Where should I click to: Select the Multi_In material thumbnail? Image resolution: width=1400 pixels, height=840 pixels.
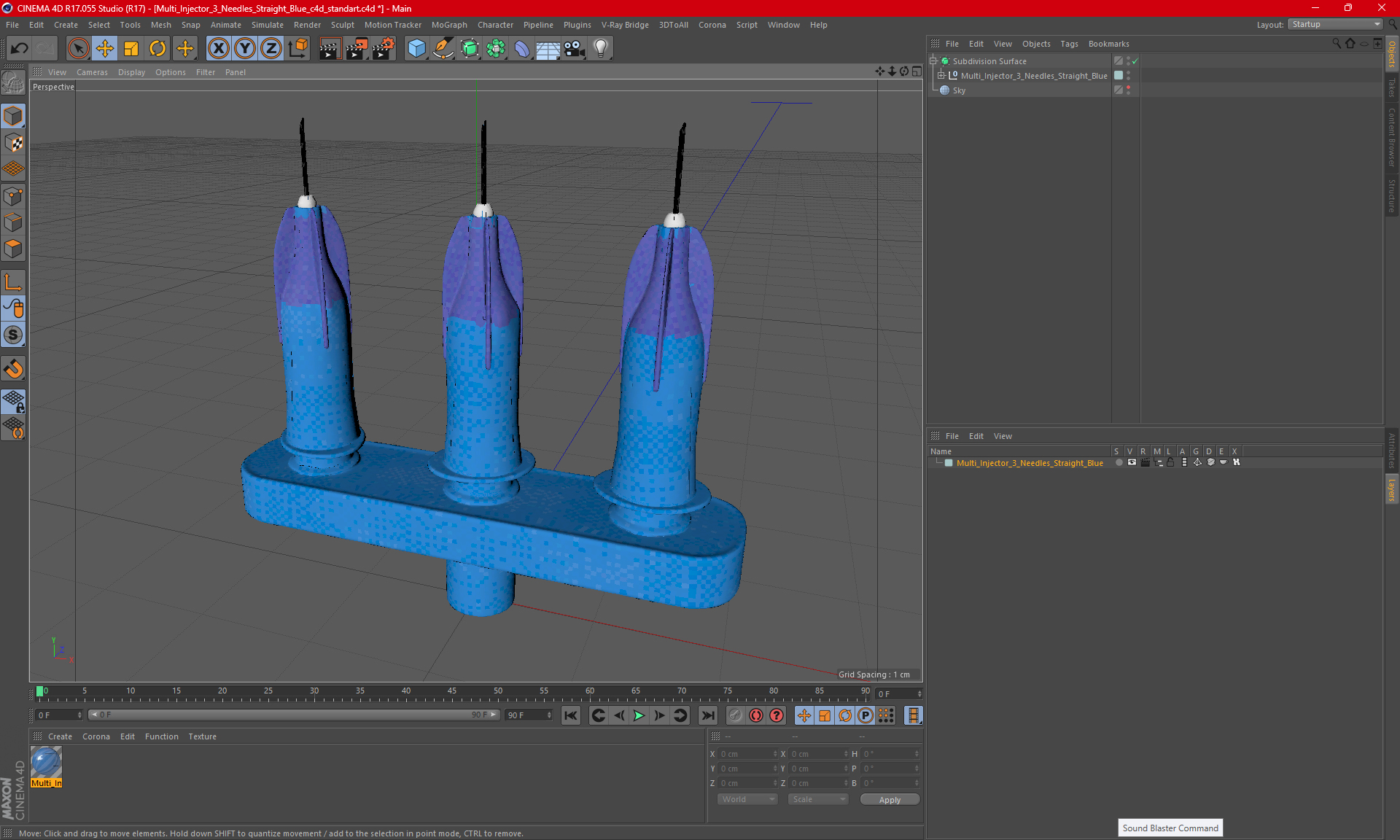[46, 763]
